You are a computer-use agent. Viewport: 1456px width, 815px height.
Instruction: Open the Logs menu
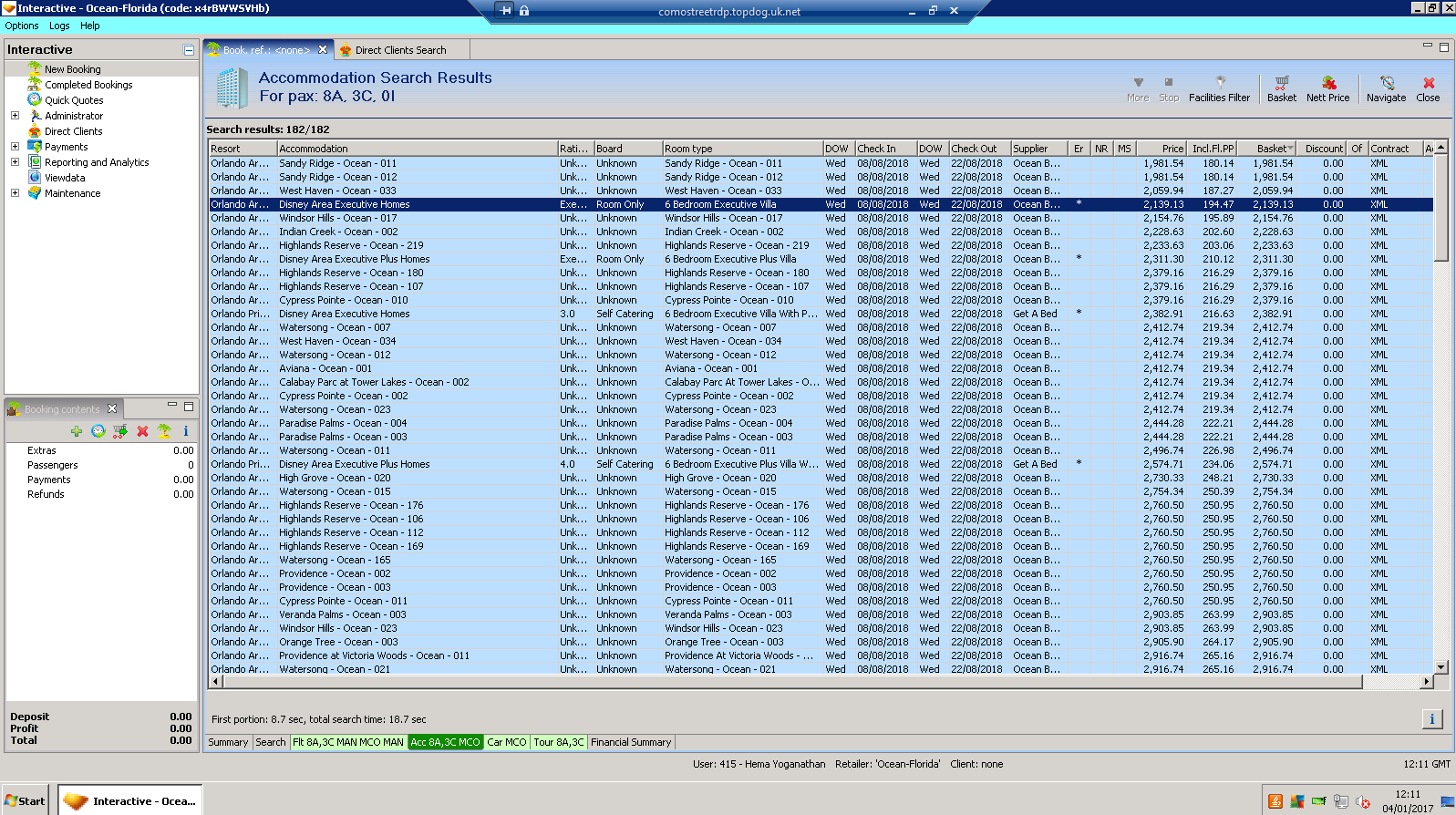point(59,26)
